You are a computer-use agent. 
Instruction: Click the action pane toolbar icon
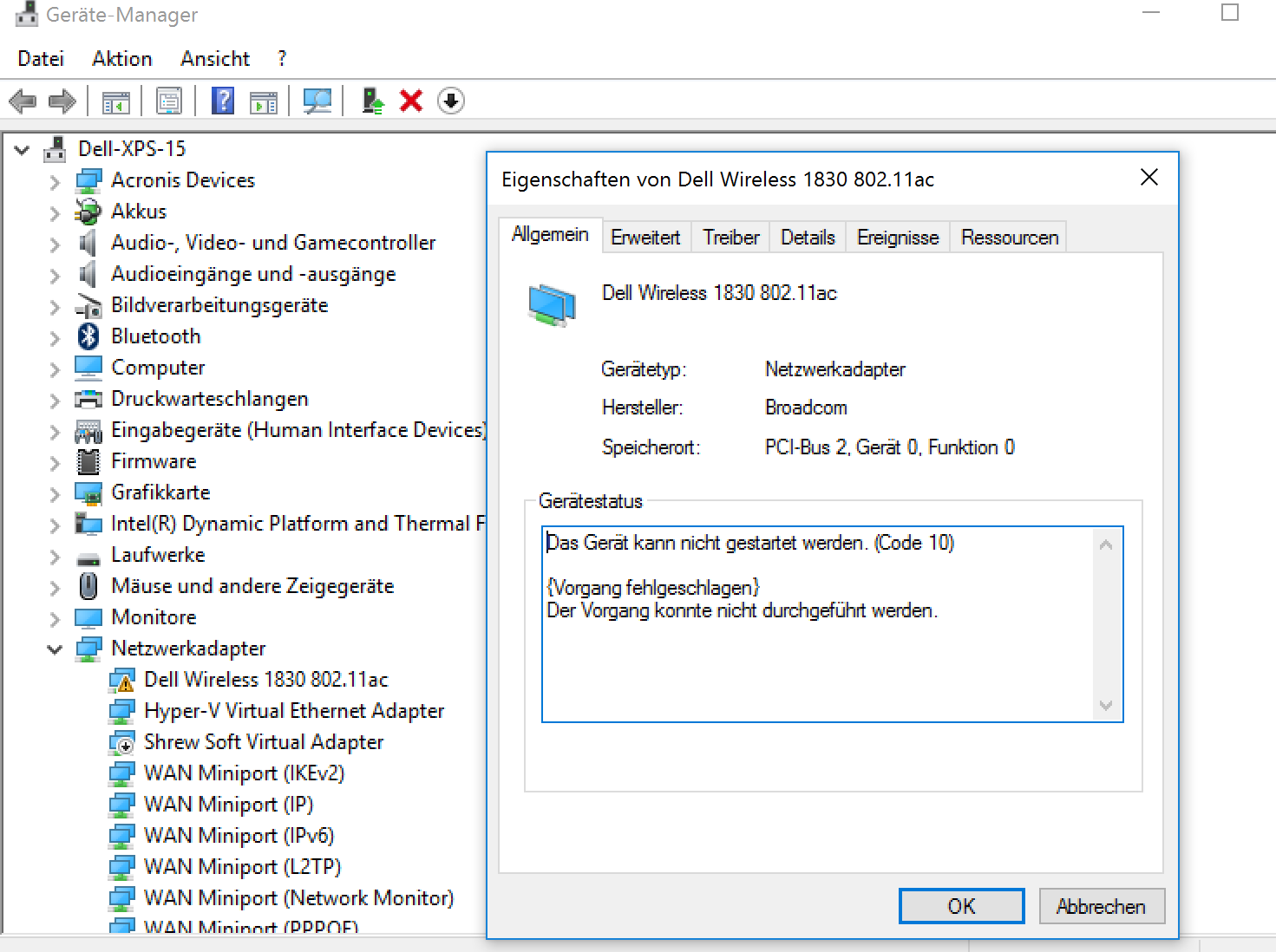[x=264, y=101]
